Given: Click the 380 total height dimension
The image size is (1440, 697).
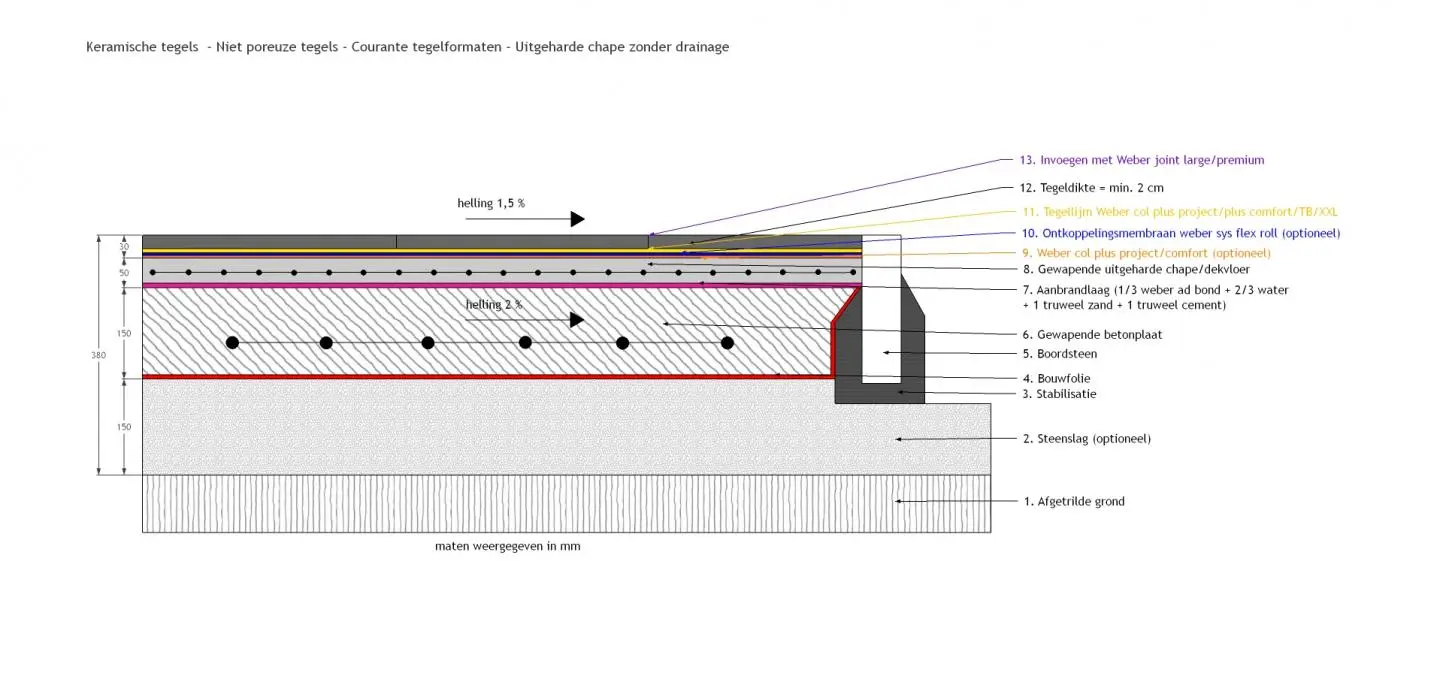Looking at the screenshot, I should pos(99,355).
